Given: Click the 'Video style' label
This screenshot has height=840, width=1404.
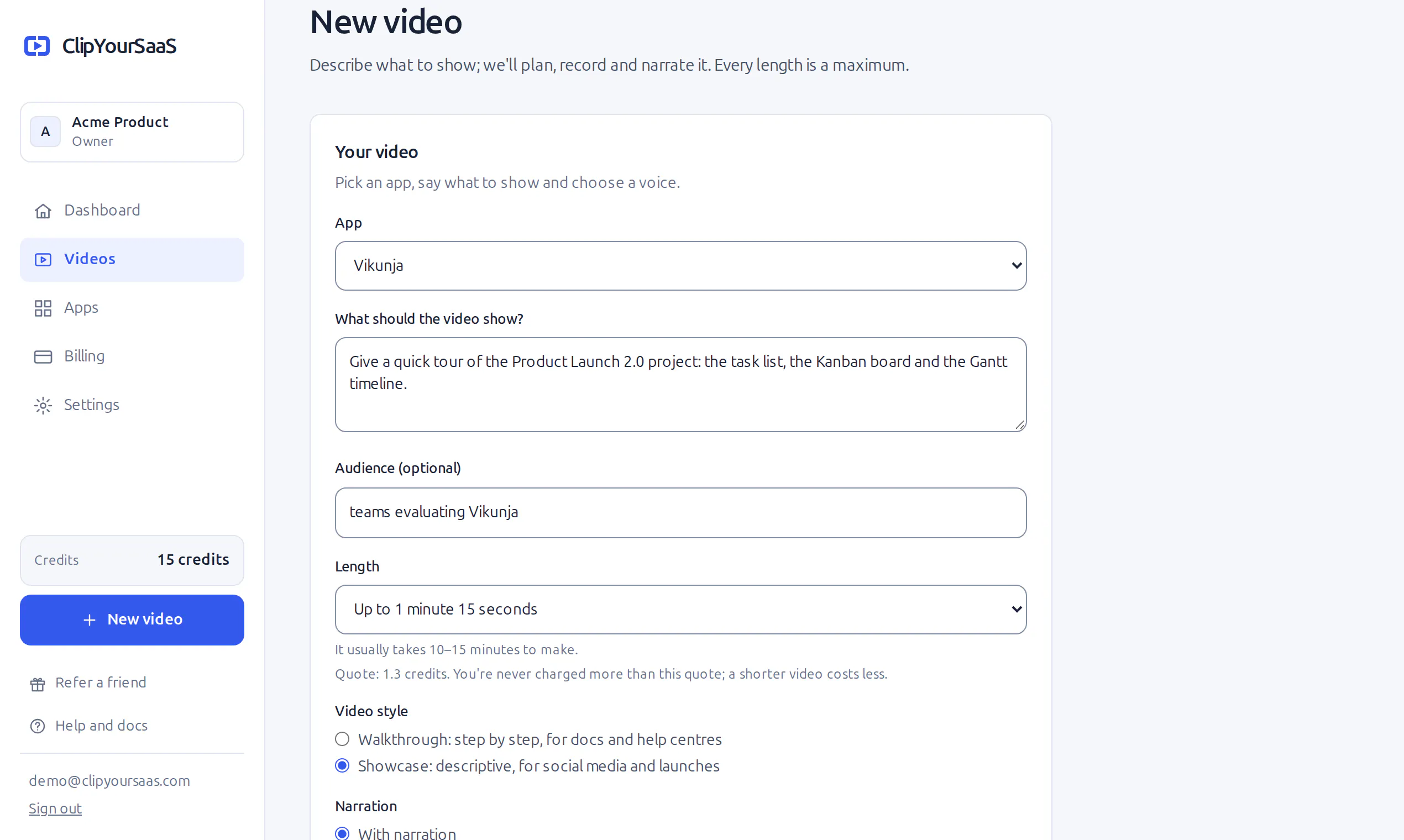Looking at the screenshot, I should [x=371, y=711].
